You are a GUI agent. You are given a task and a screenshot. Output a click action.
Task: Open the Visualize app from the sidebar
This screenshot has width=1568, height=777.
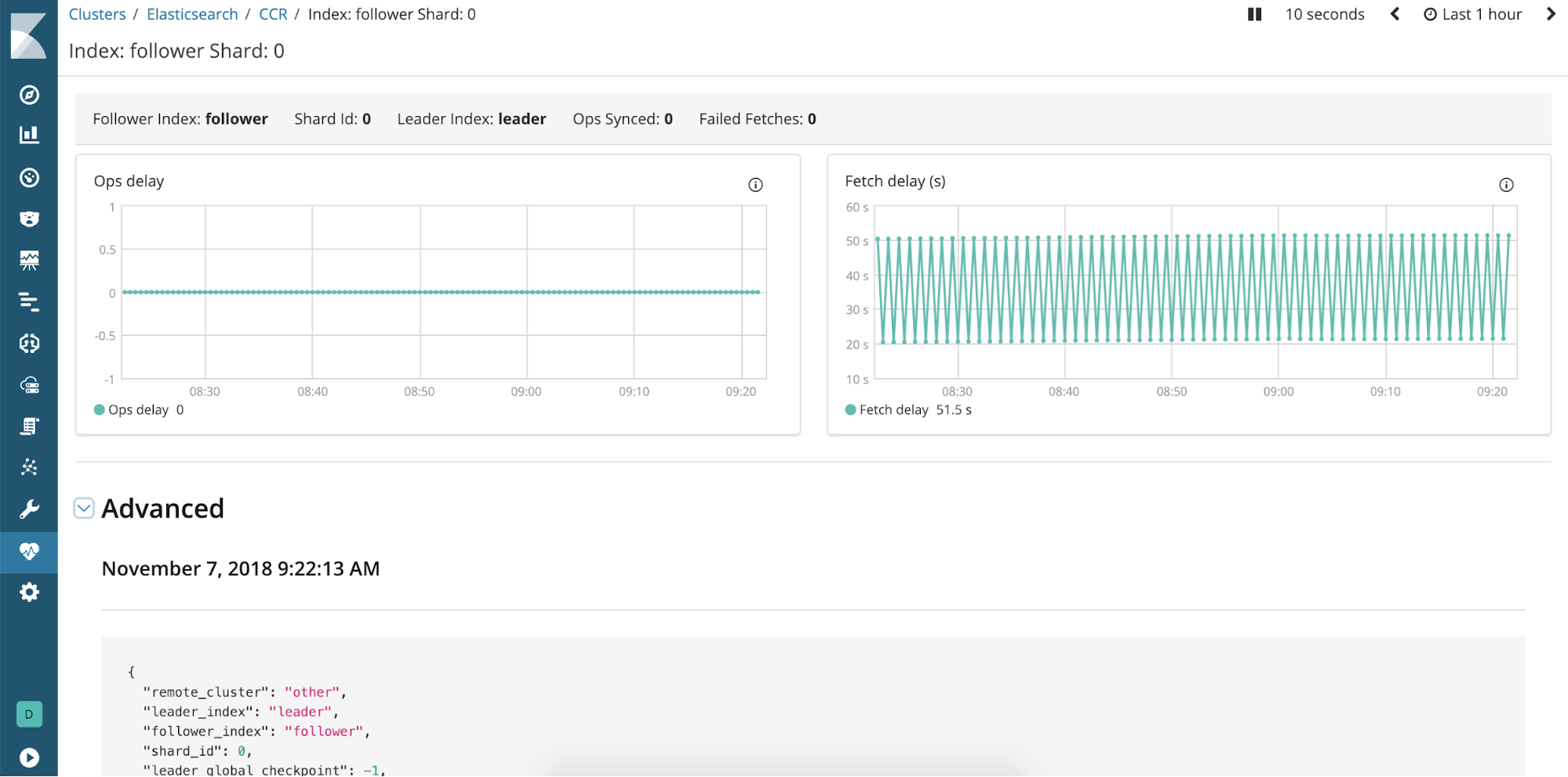(x=29, y=133)
